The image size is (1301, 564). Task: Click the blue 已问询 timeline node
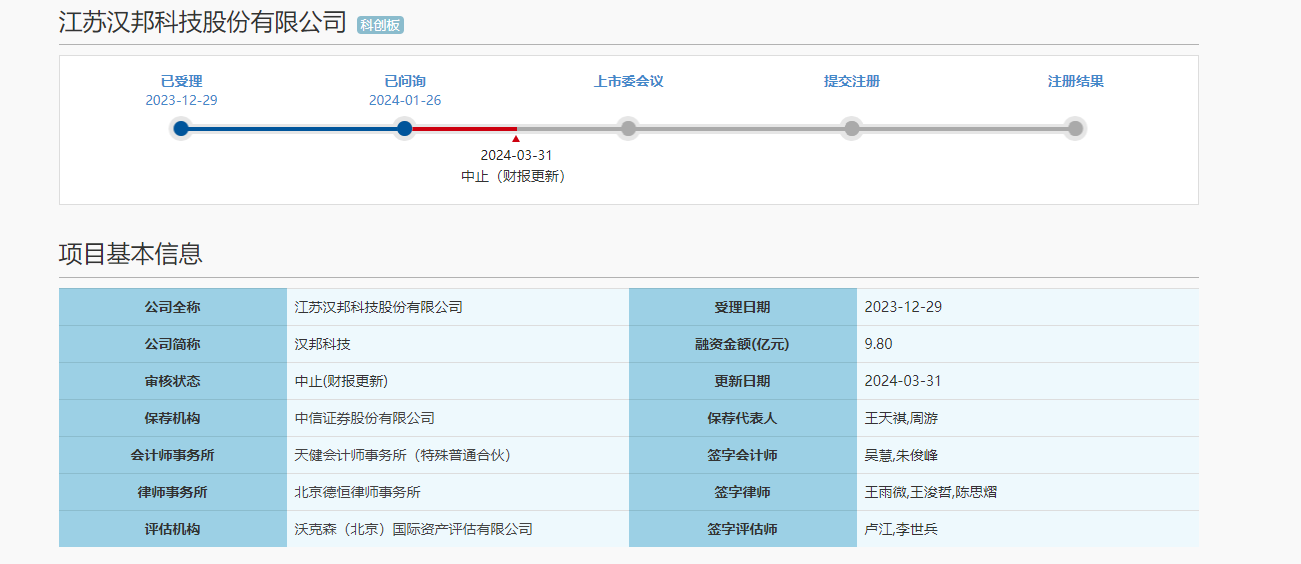tap(404, 128)
